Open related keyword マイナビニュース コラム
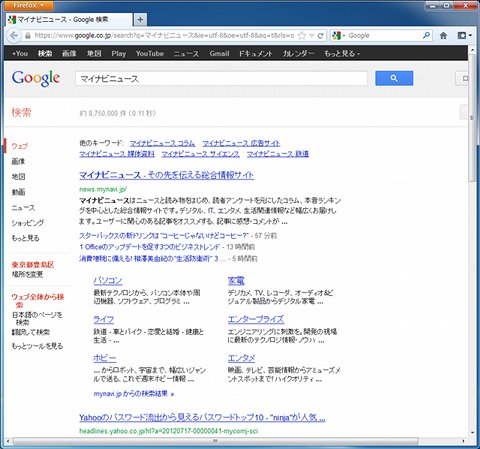The image size is (480, 449). (162, 143)
